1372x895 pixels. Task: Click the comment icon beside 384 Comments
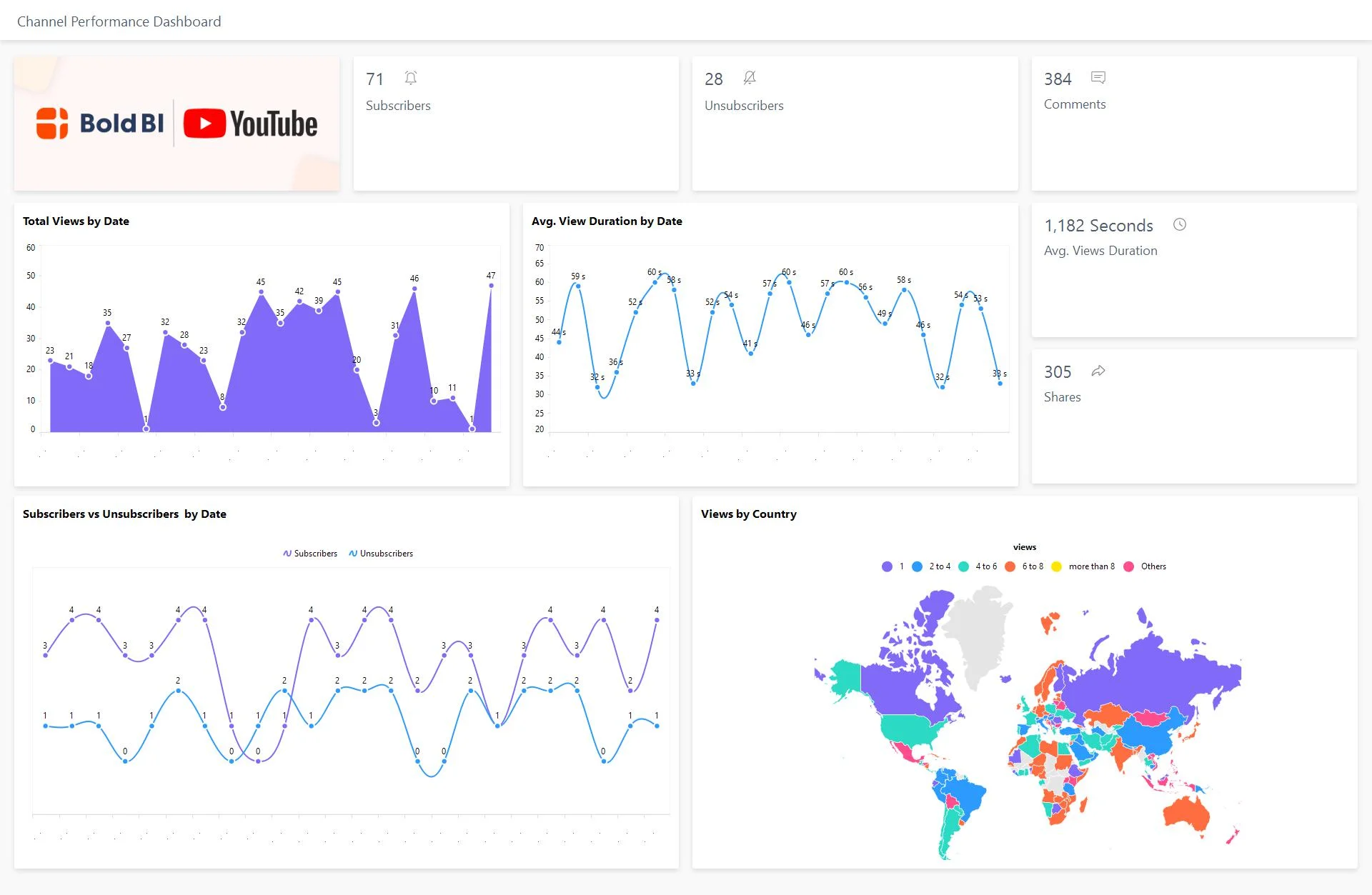[x=1098, y=77]
